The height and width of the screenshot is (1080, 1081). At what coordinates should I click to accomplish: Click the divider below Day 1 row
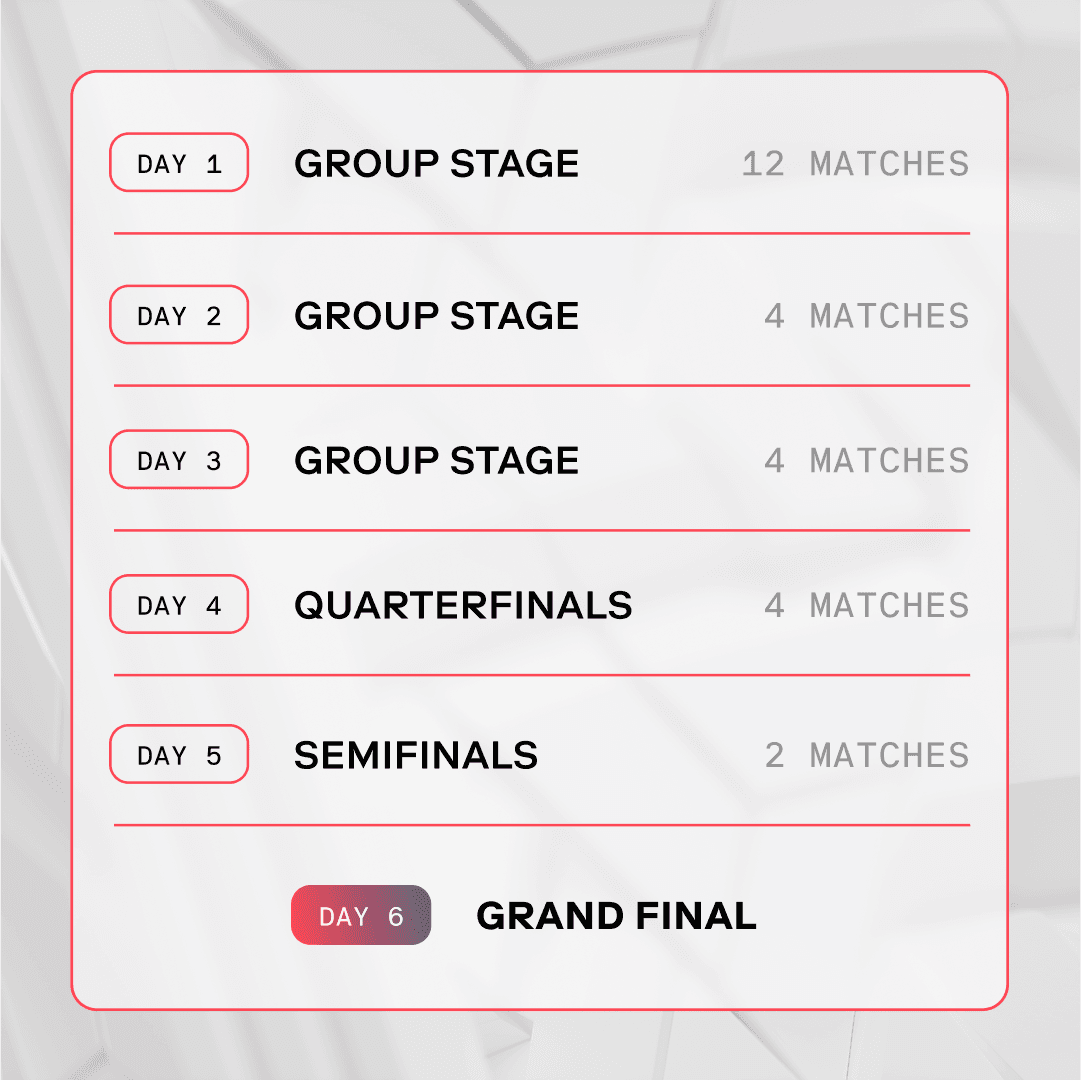[542, 234]
